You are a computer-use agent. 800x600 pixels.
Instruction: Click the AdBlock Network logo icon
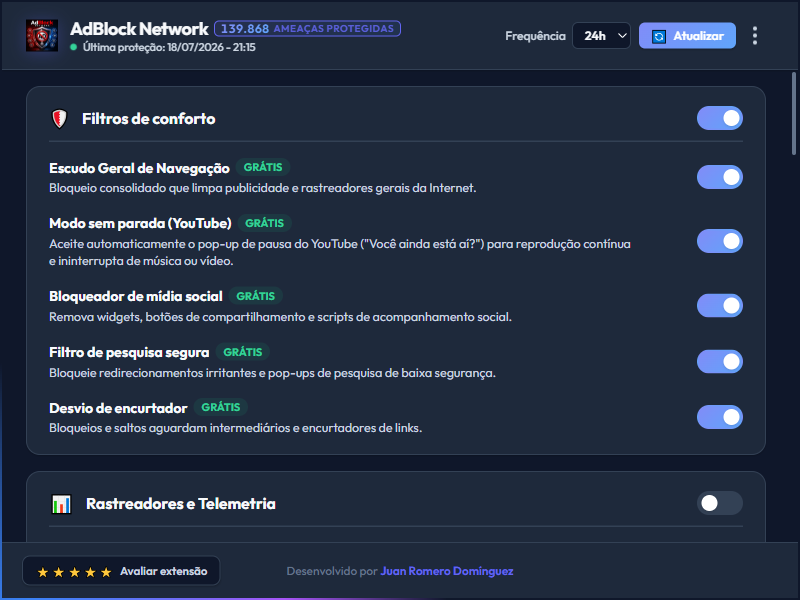42,35
